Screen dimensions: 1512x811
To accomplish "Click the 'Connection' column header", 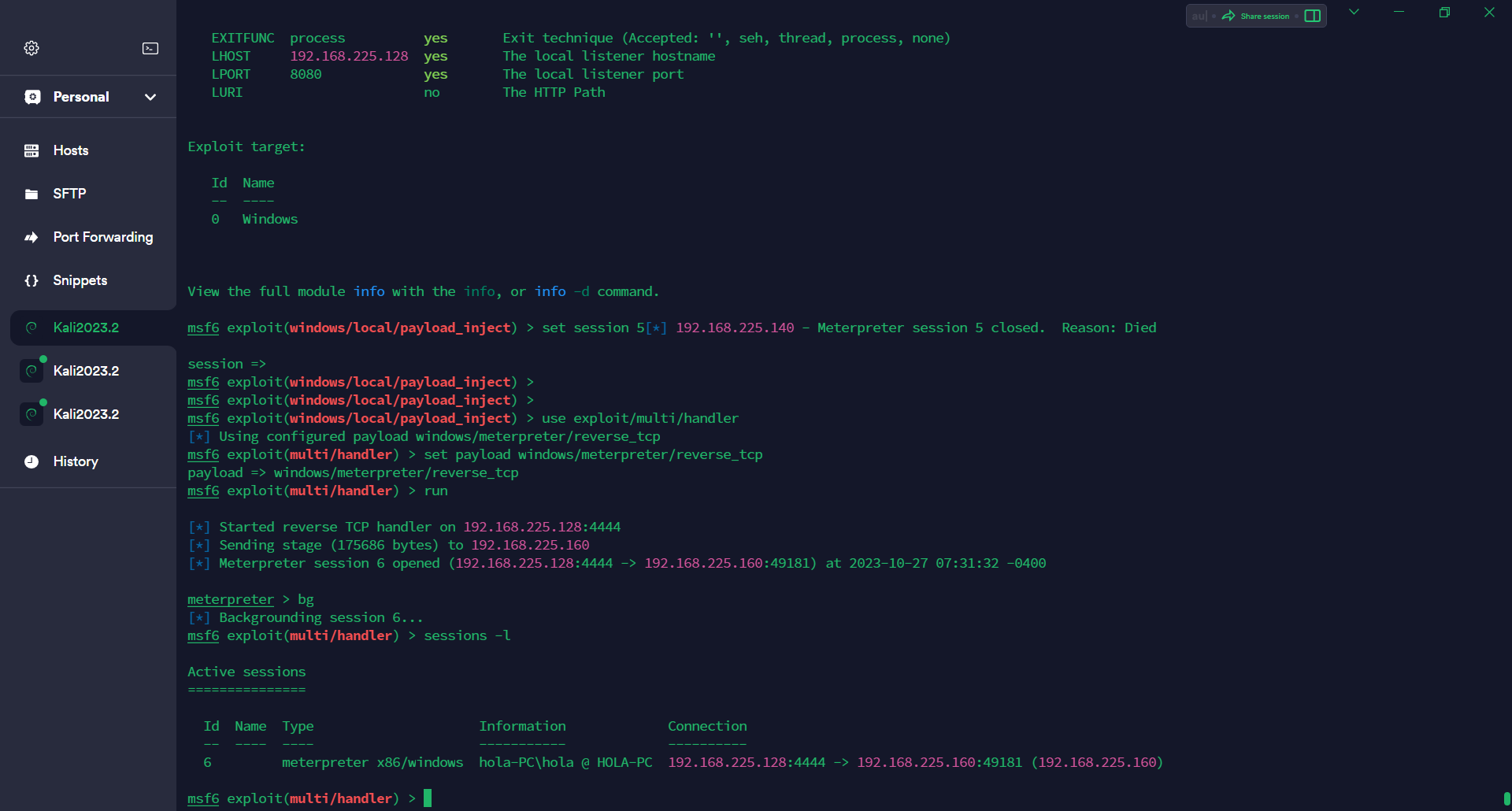I will coord(707,726).
